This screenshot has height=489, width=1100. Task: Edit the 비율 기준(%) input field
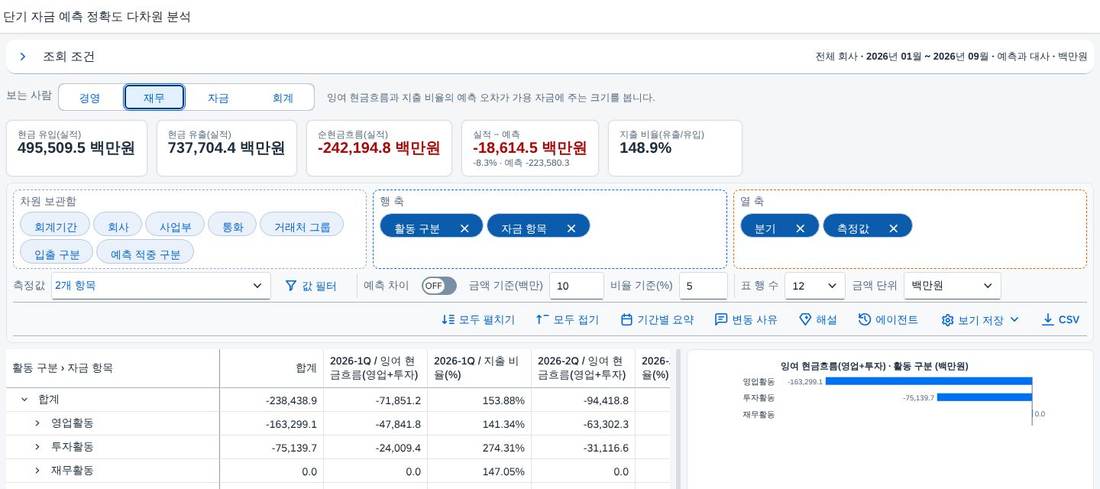coord(702,286)
